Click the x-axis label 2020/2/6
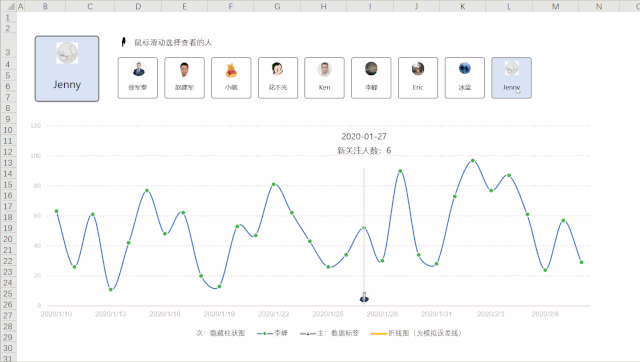The height and width of the screenshot is (362, 640). (x=545, y=314)
